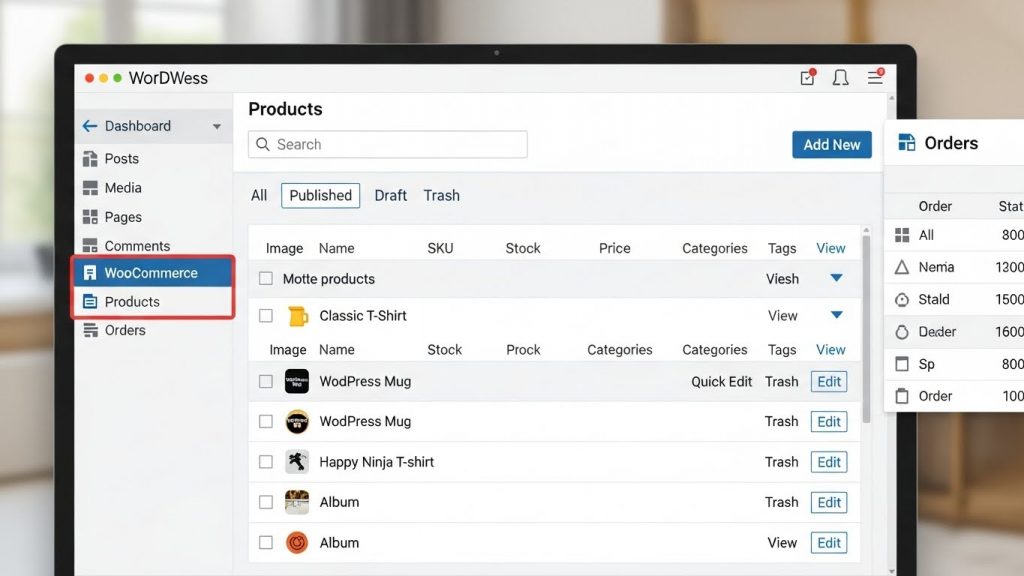Click Trash for Happy Ninja T-shirt

(x=782, y=462)
